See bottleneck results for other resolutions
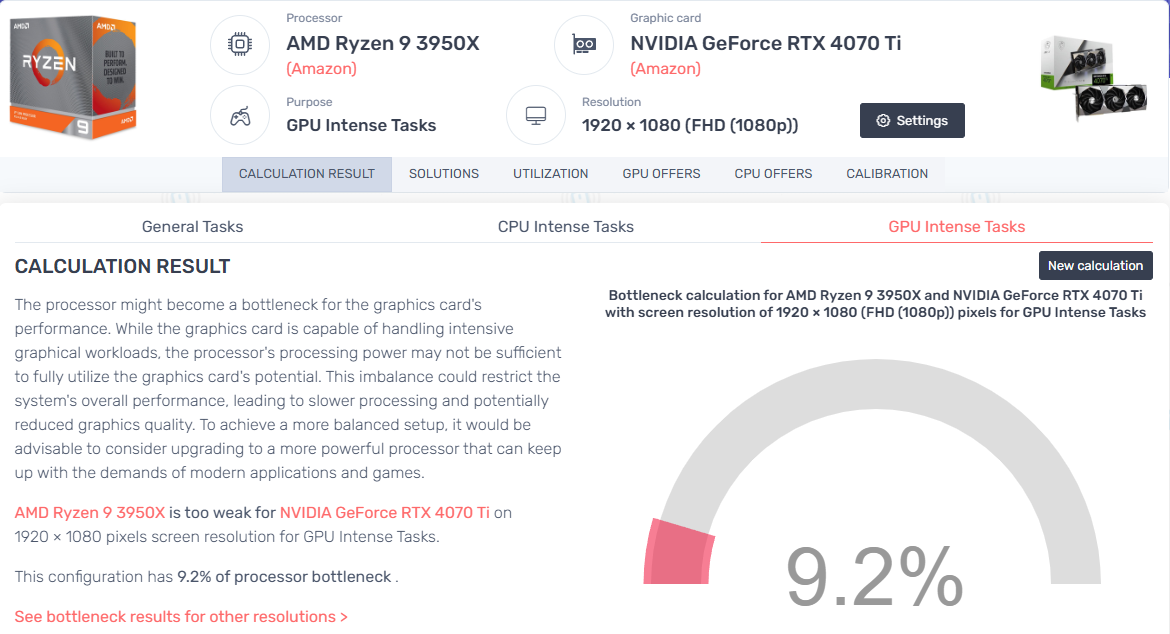The image size is (1170, 634). pyautogui.click(x=181, y=617)
